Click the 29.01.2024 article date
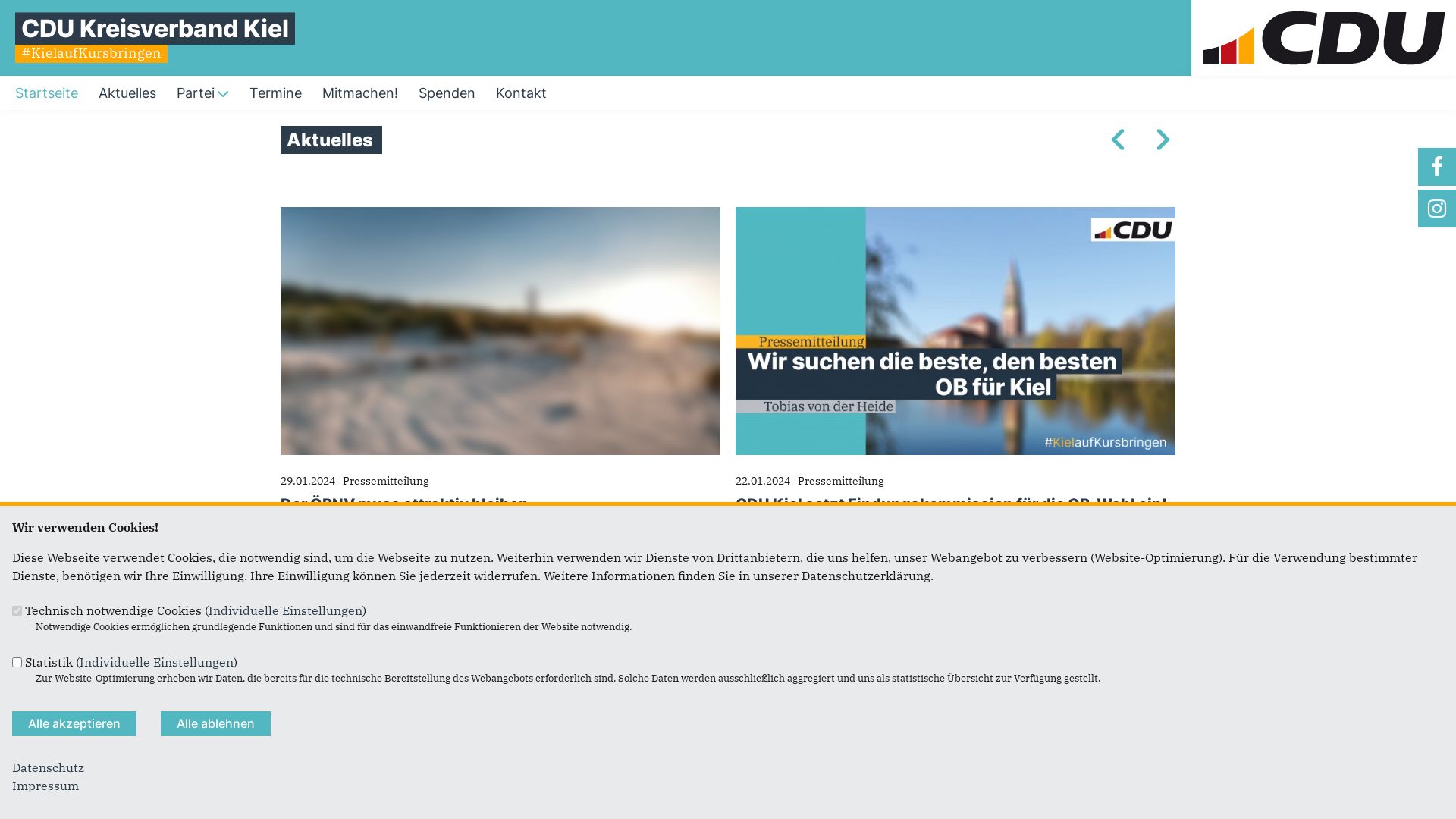Image resolution: width=1456 pixels, height=819 pixels. click(308, 481)
